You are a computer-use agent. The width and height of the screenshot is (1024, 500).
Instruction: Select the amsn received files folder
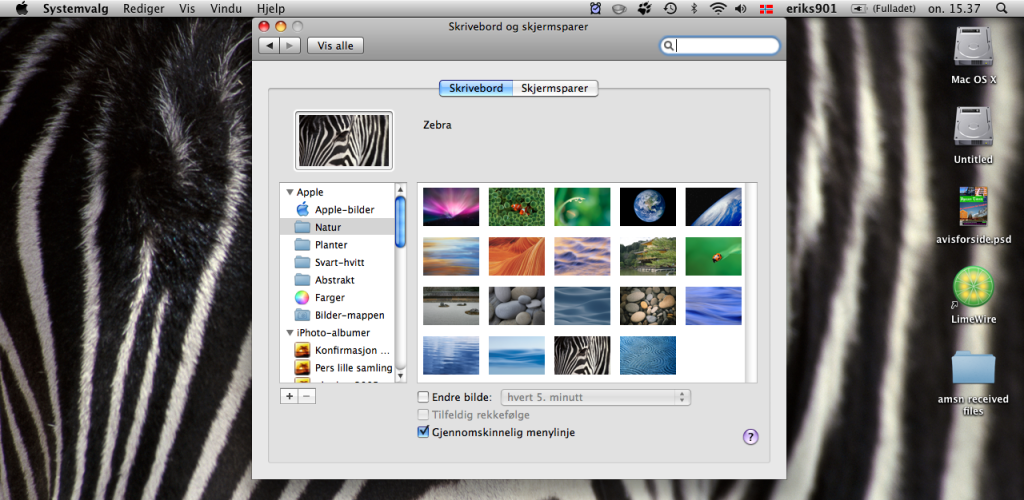(x=973, y=367)
